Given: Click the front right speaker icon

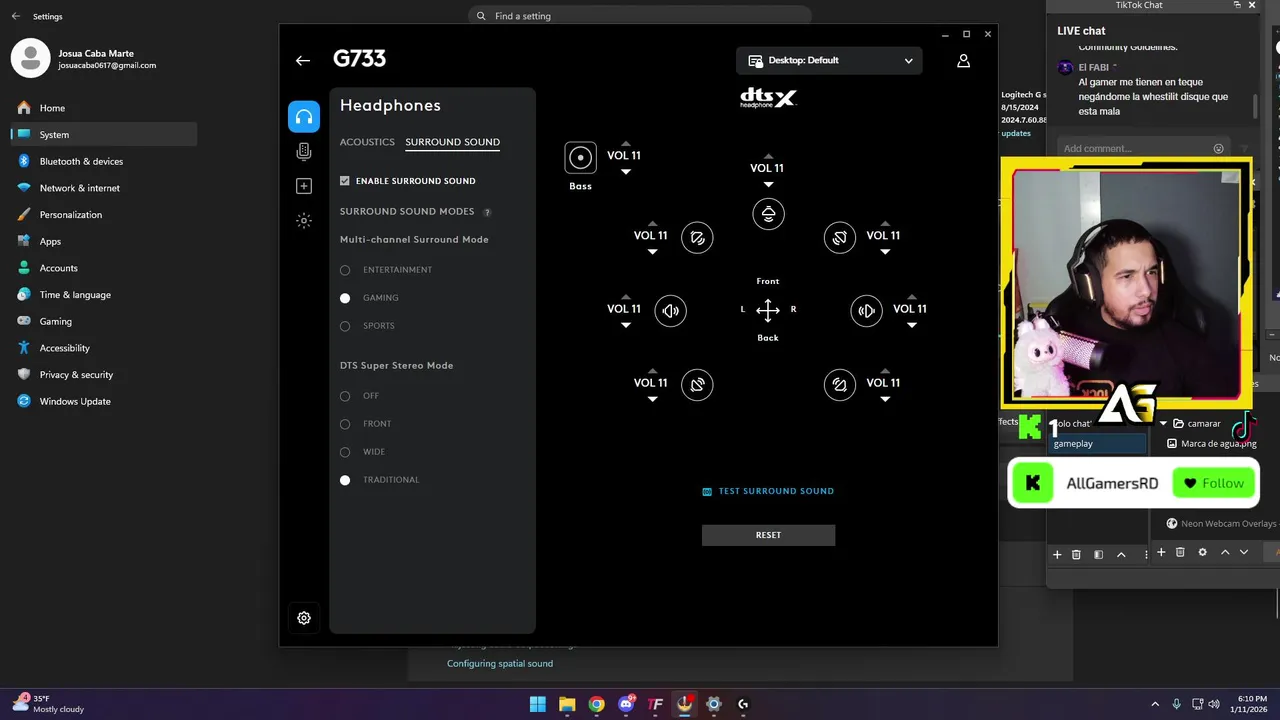Looking at the screenshot, I should coord(839,237).
